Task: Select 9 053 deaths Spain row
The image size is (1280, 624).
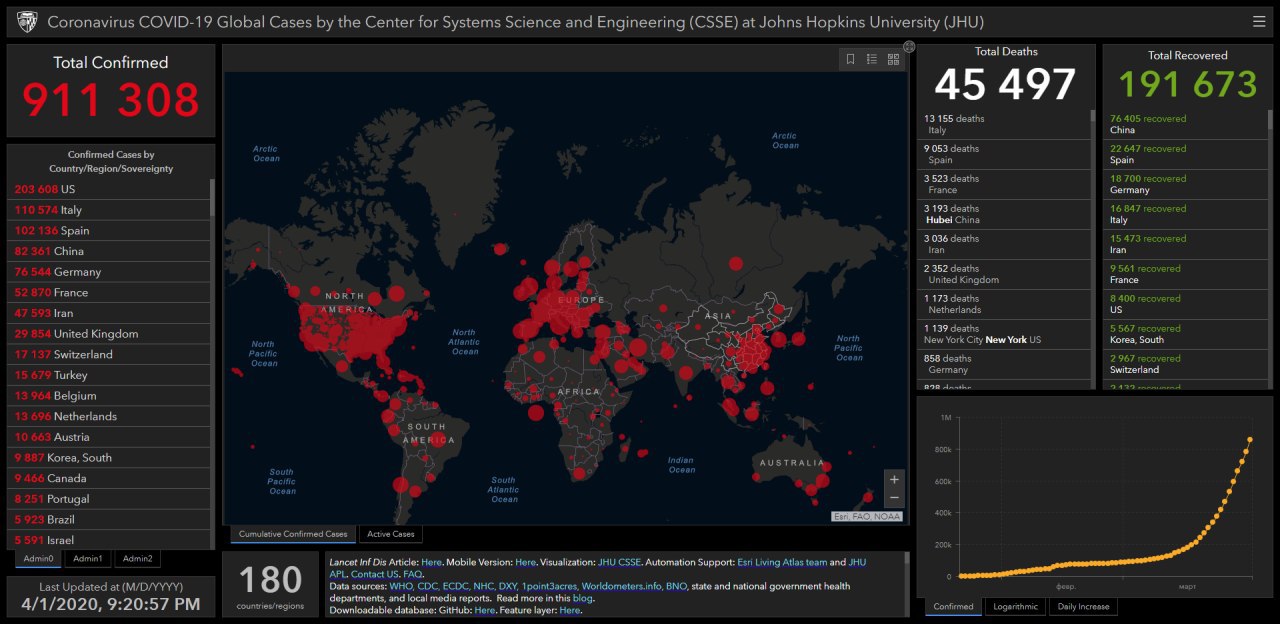Action: pos(1004,154)
